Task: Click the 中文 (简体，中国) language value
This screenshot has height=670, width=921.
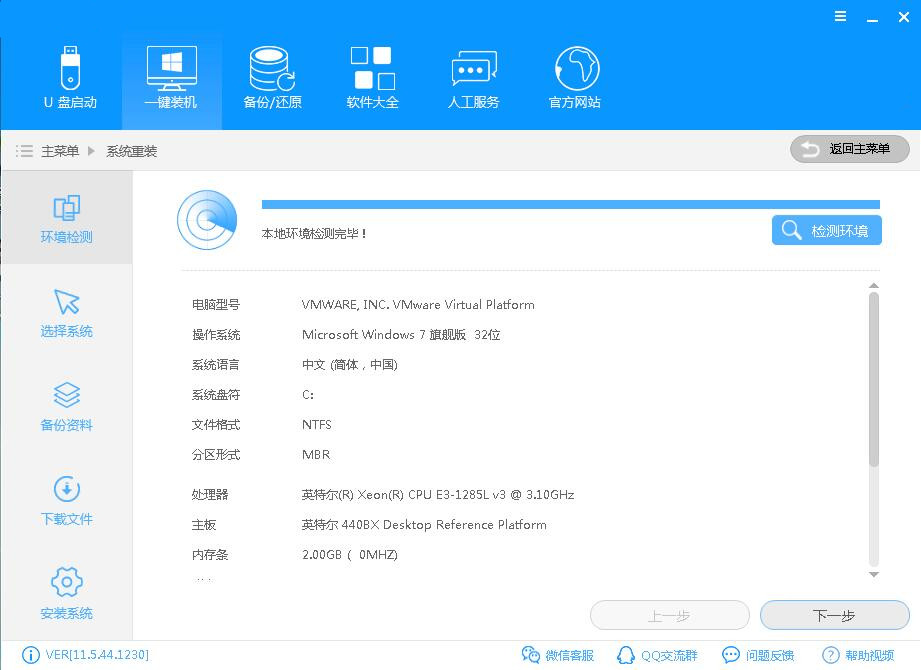Action: pos(349,365)
